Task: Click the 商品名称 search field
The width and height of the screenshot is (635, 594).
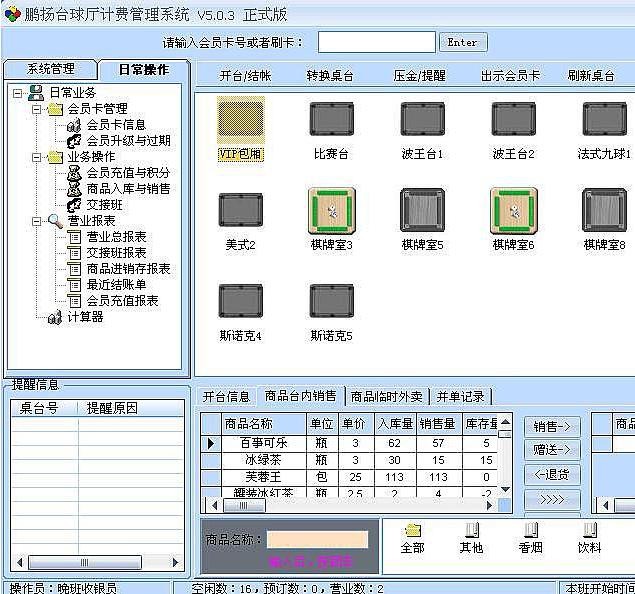Action: coord(316,540)
